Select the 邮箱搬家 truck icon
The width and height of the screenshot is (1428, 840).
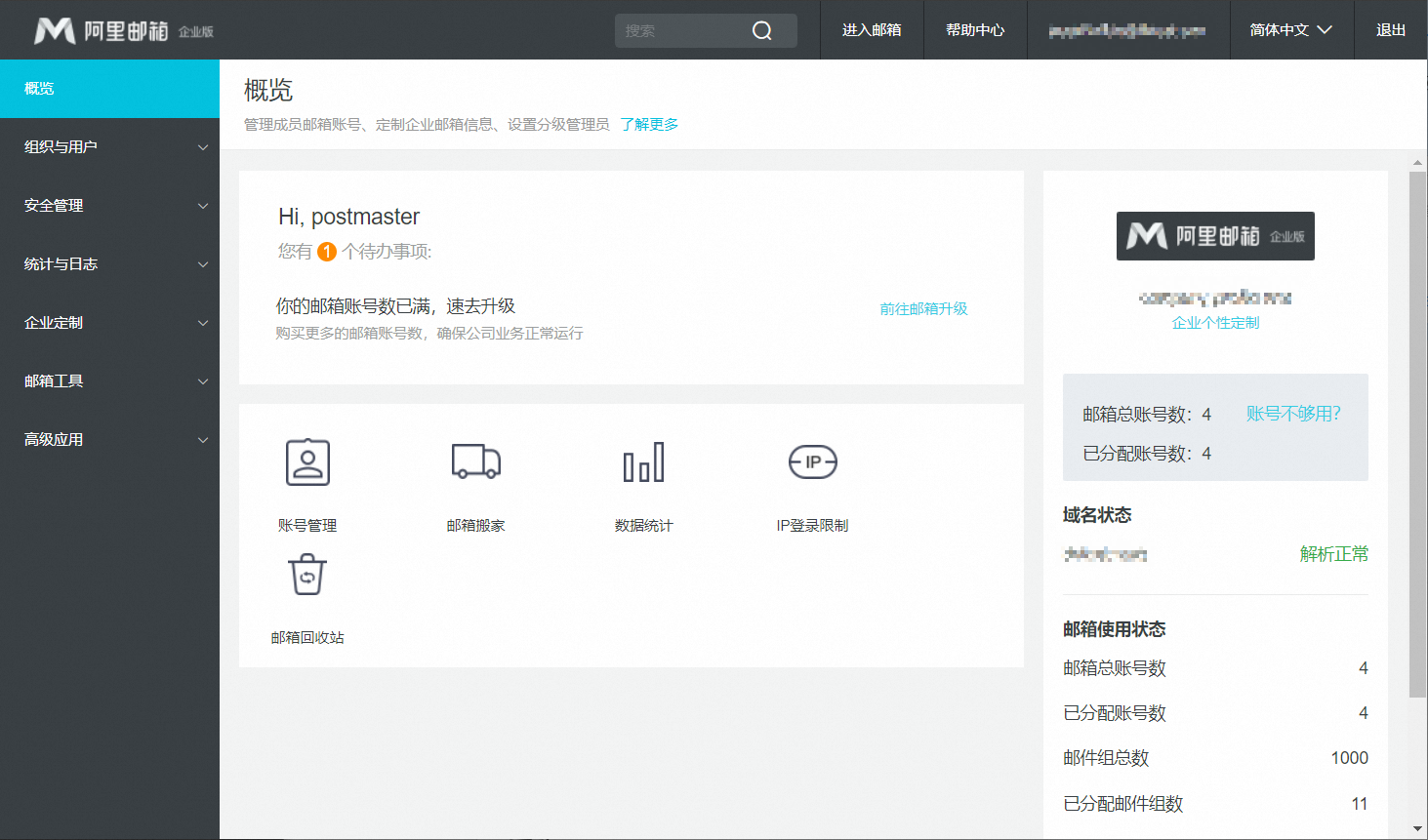[x=475, y=461]
